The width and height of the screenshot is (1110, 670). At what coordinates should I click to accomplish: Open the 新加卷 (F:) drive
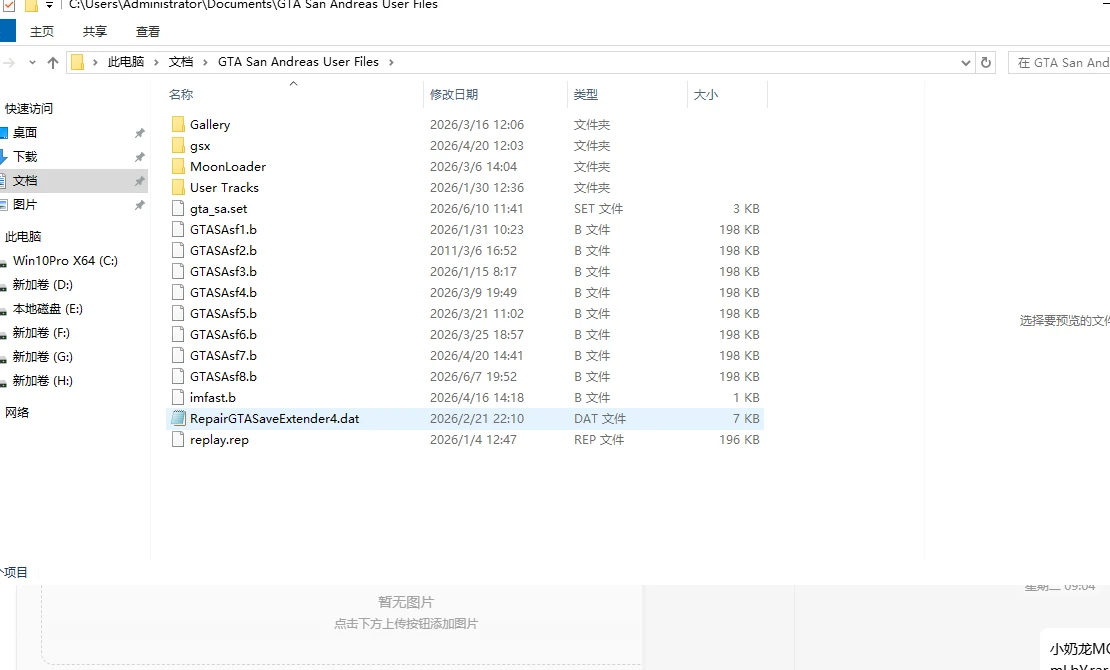point(41,333)
